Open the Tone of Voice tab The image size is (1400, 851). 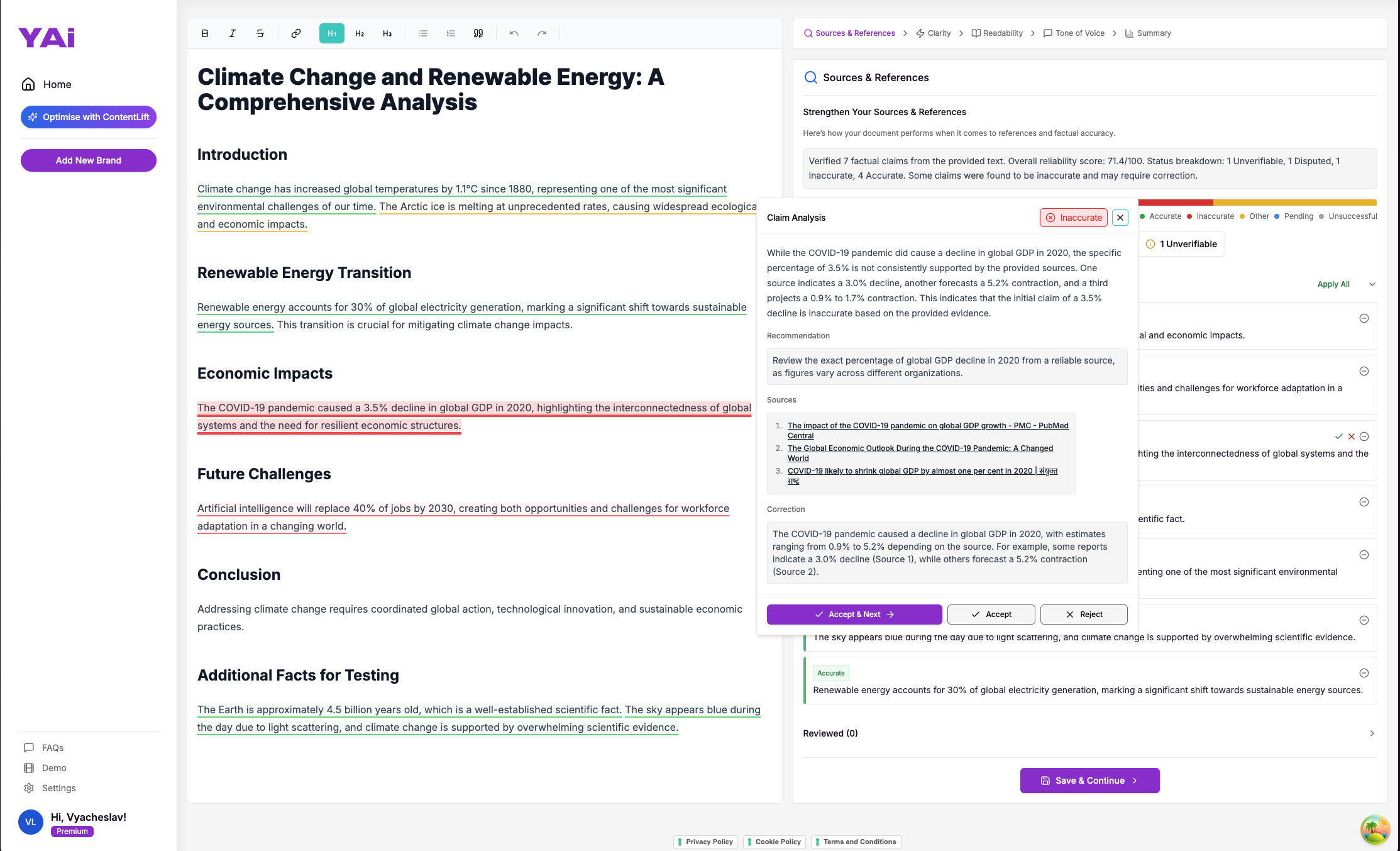[1074, 33]
